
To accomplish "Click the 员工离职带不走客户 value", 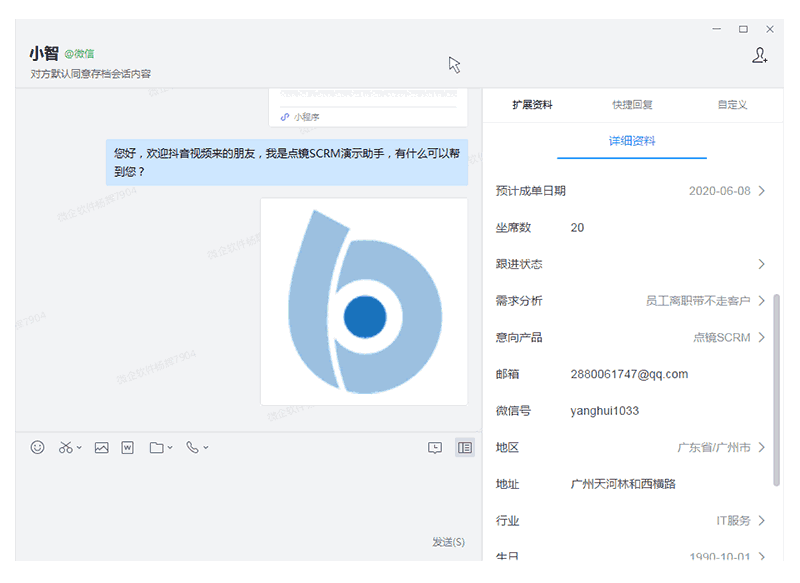I will (x=698, y=301).
